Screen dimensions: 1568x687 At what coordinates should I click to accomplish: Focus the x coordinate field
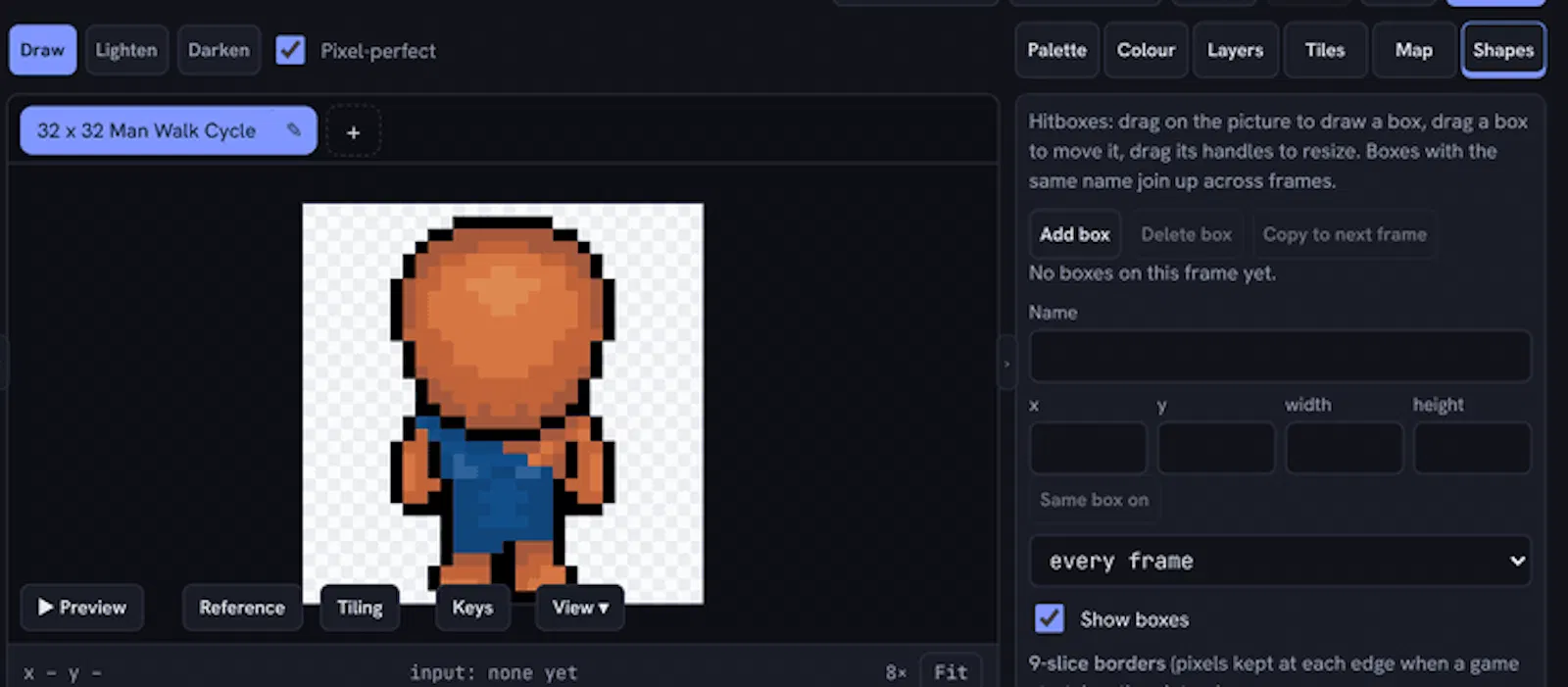(1088, 449)
